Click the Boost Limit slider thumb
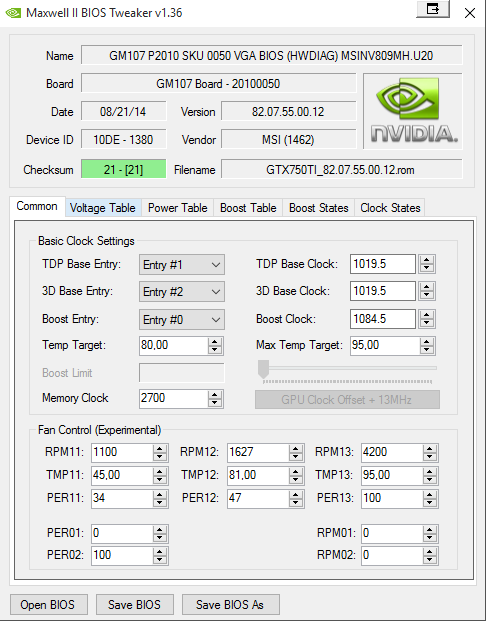The width and height of the screenshot is (486, 621). (x=263, y=370)
